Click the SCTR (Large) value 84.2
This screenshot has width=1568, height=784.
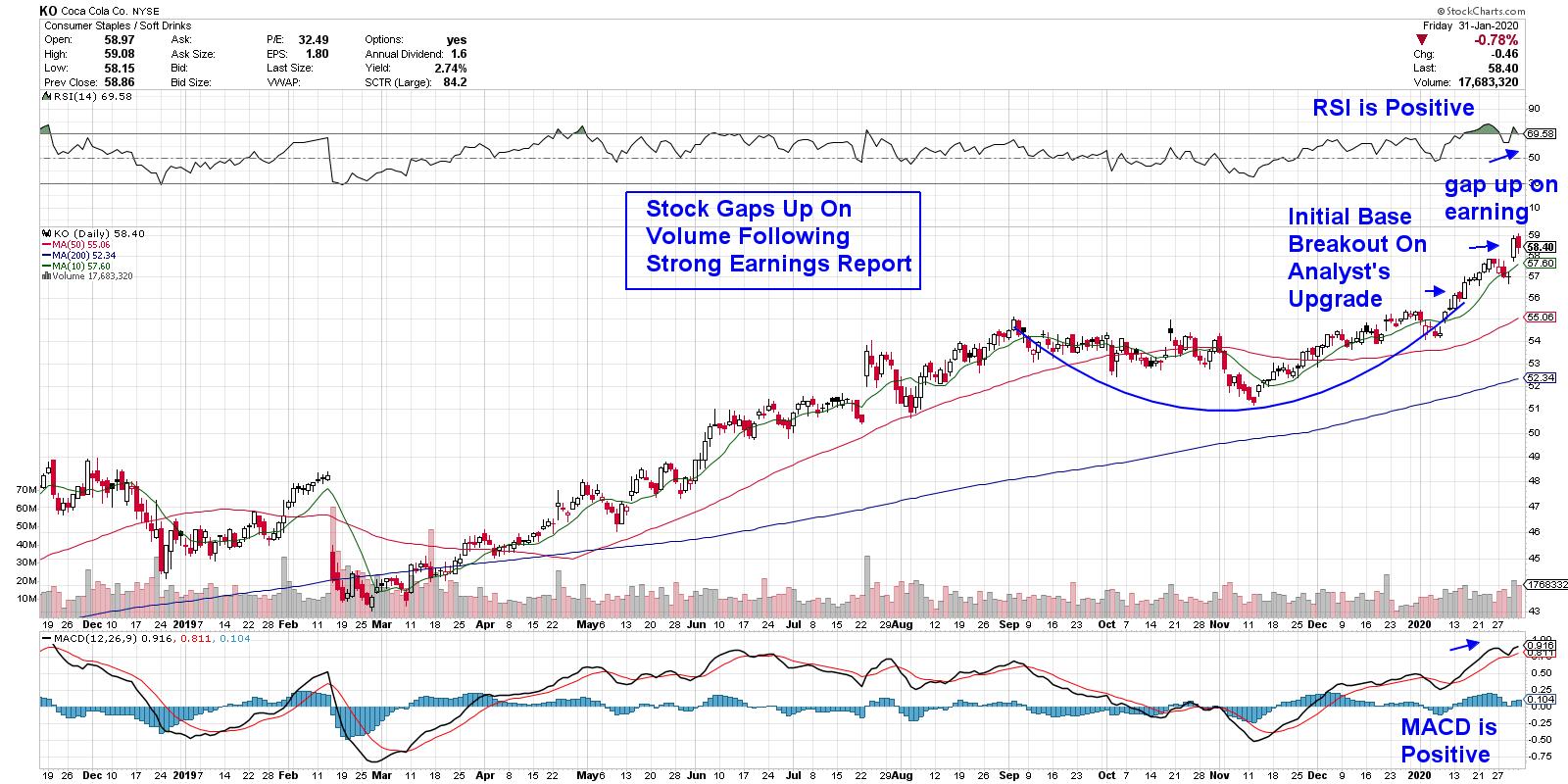[455, 82]
